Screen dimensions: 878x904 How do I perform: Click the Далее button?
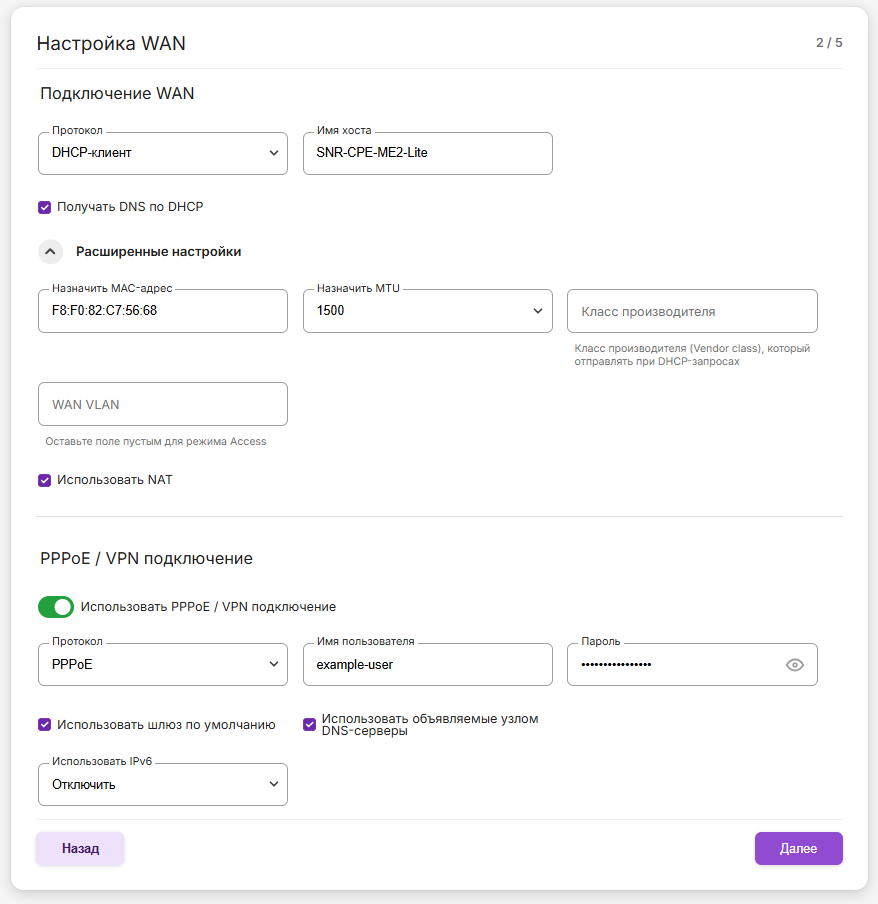point(798,848)
